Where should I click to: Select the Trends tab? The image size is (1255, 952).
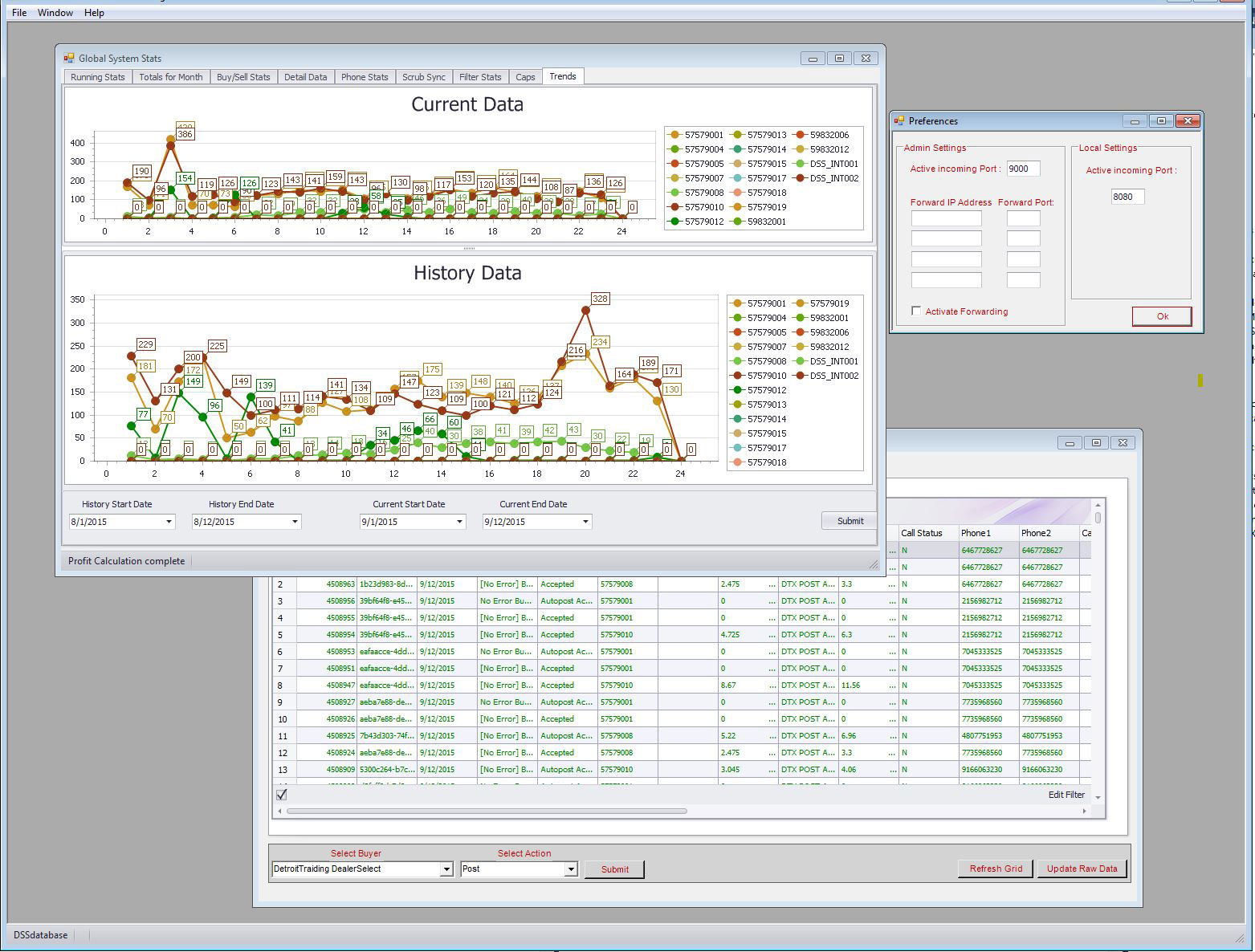tap(563, 76)
